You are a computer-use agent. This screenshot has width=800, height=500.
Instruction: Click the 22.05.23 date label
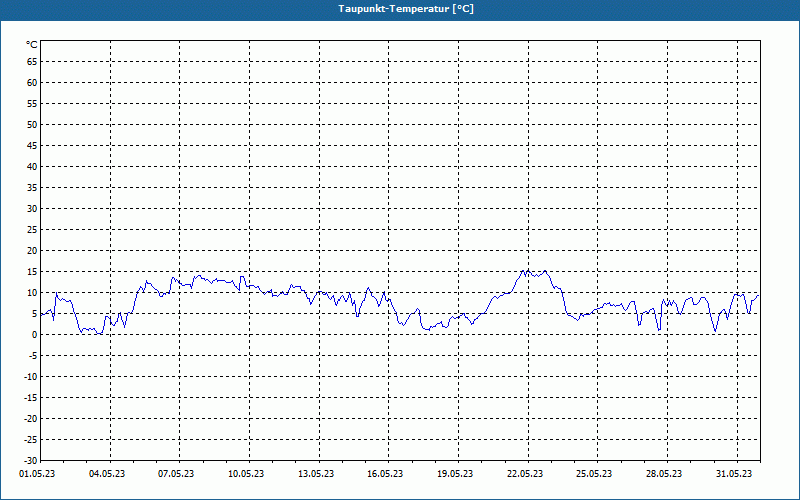(x=525, y=474)
